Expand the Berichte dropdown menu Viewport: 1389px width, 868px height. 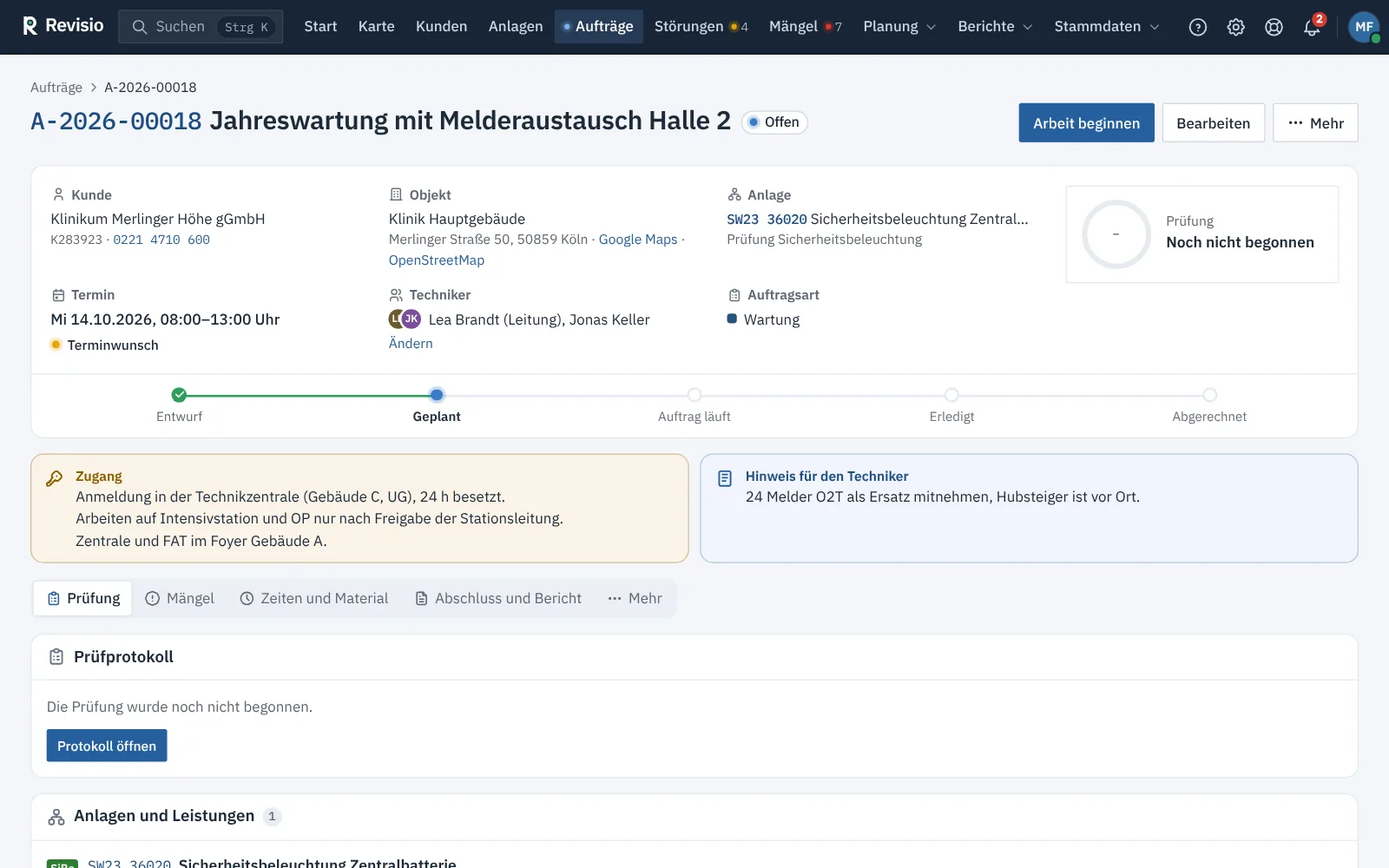point(995,27)
